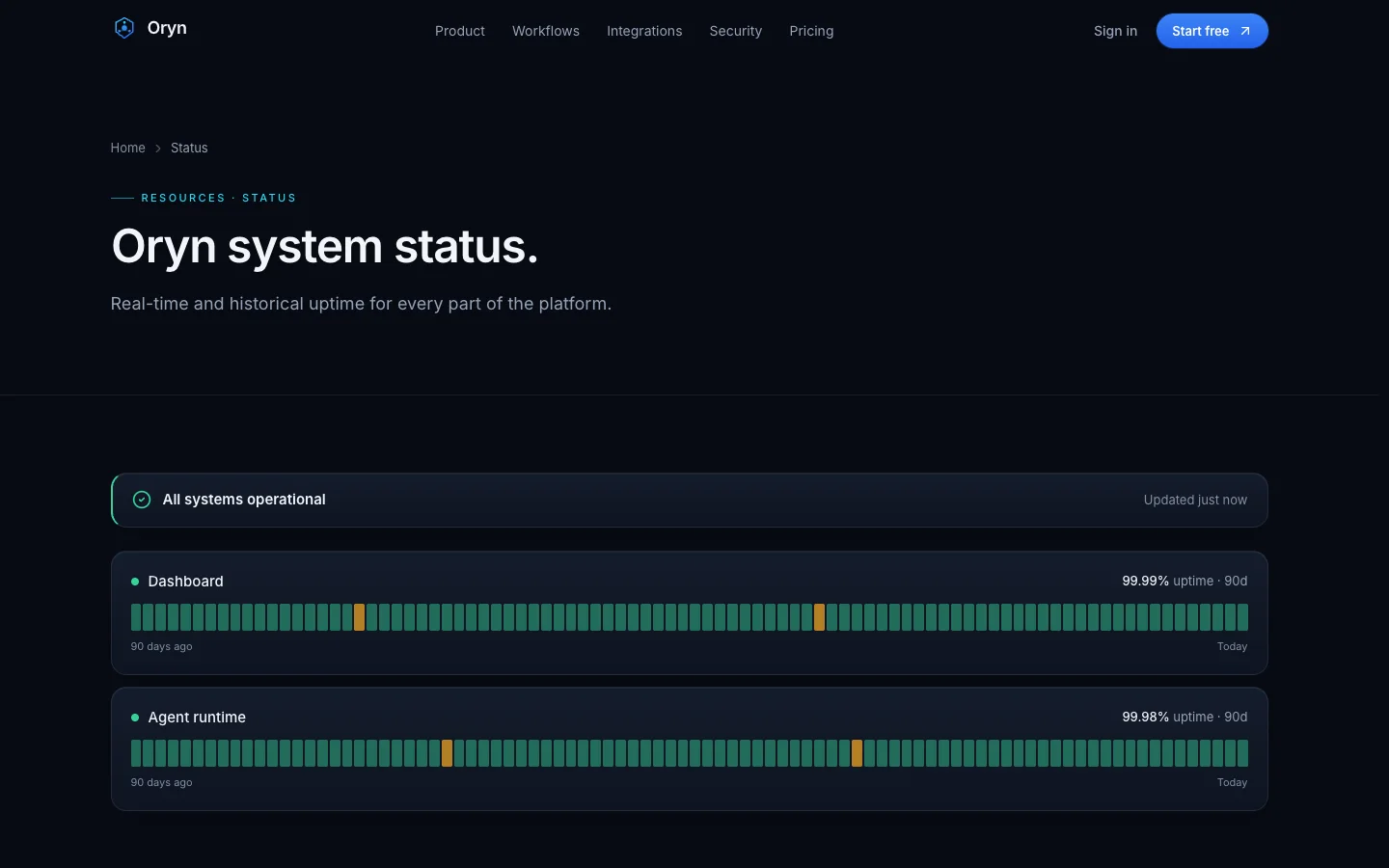The height and width of the screenshot is (868, 1389).
Task: Go to Integrations in the navigation
Action: (x=644, y=31)
